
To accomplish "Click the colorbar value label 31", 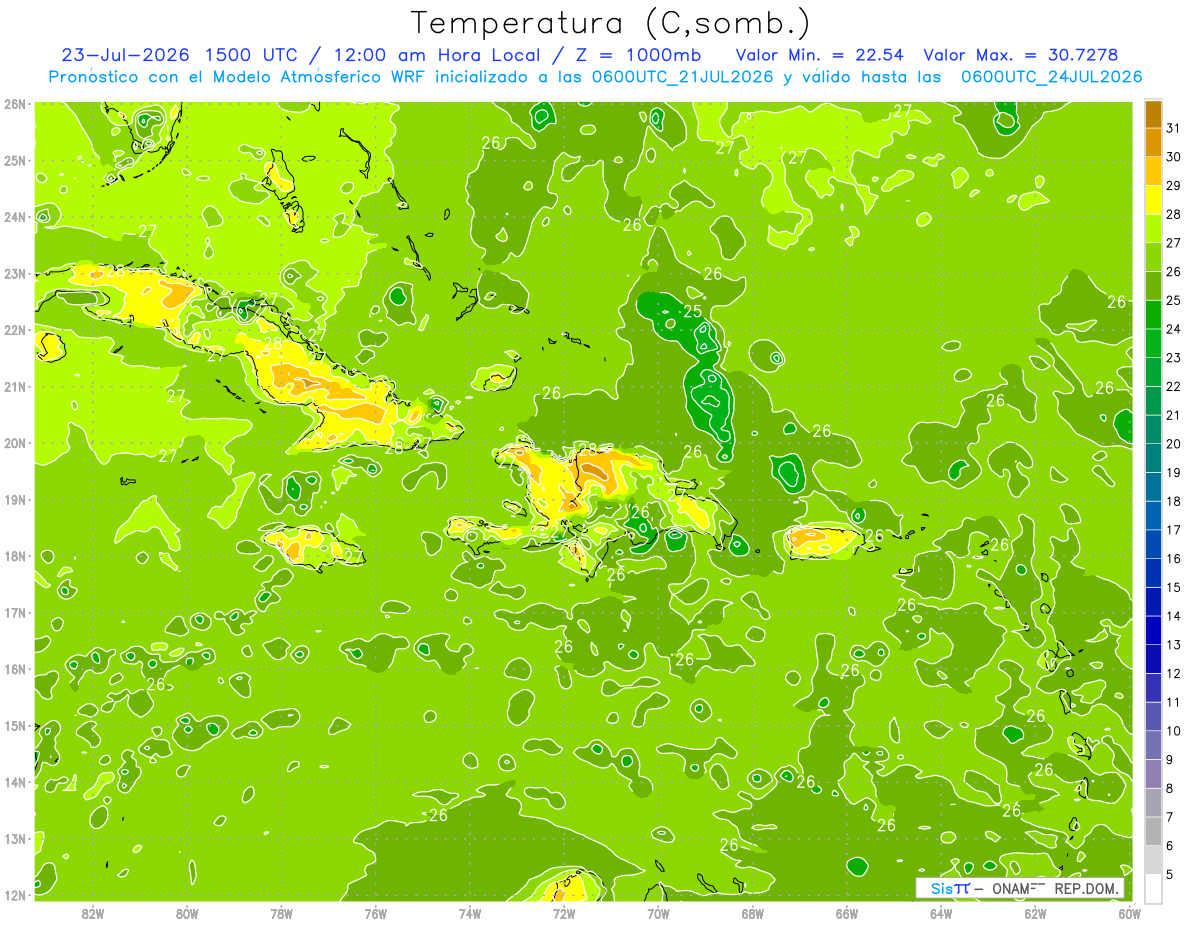I will click(x=1174, y=128).
